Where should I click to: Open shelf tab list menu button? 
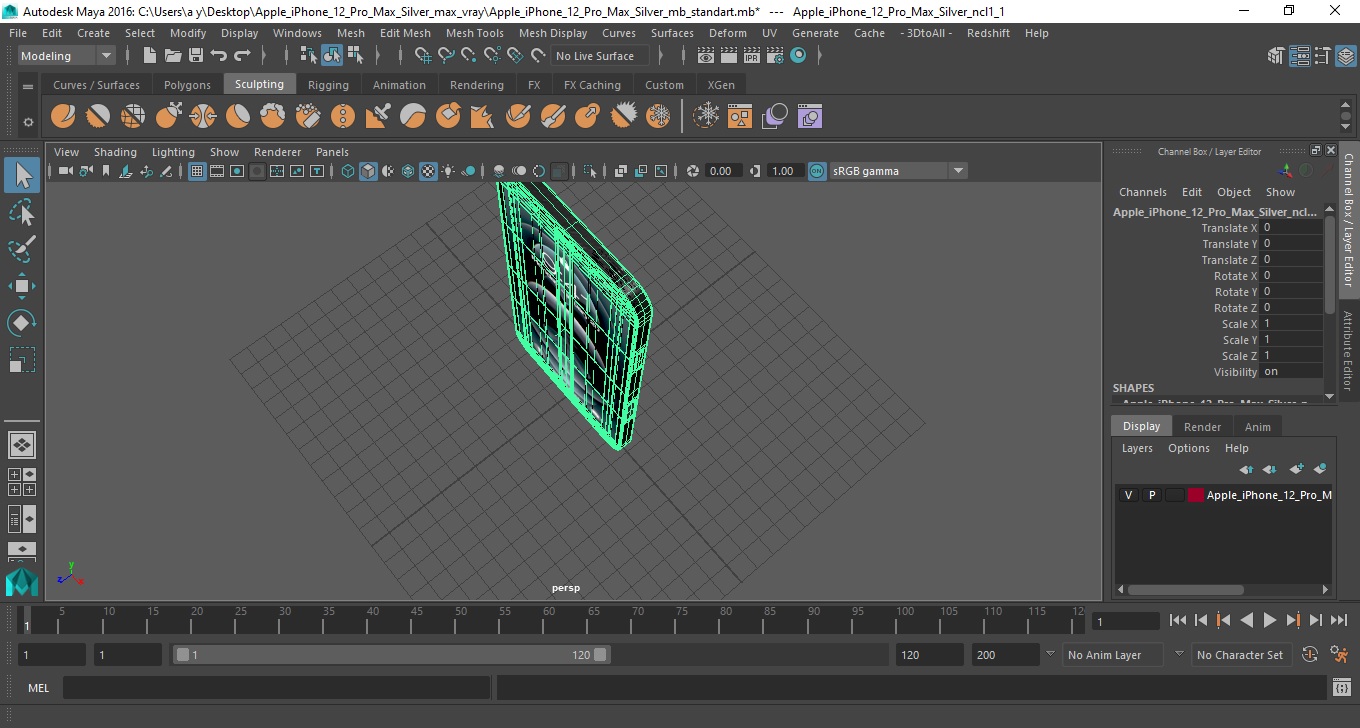pos(28,86)
